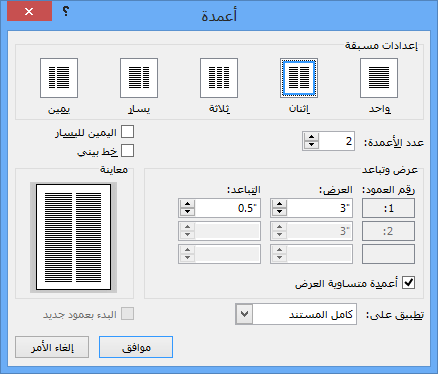The height and width of the screenshot is (374, 438).
Task: Choose the ثلاثة (three columns) preset icon
Action: tap(219, 78)
